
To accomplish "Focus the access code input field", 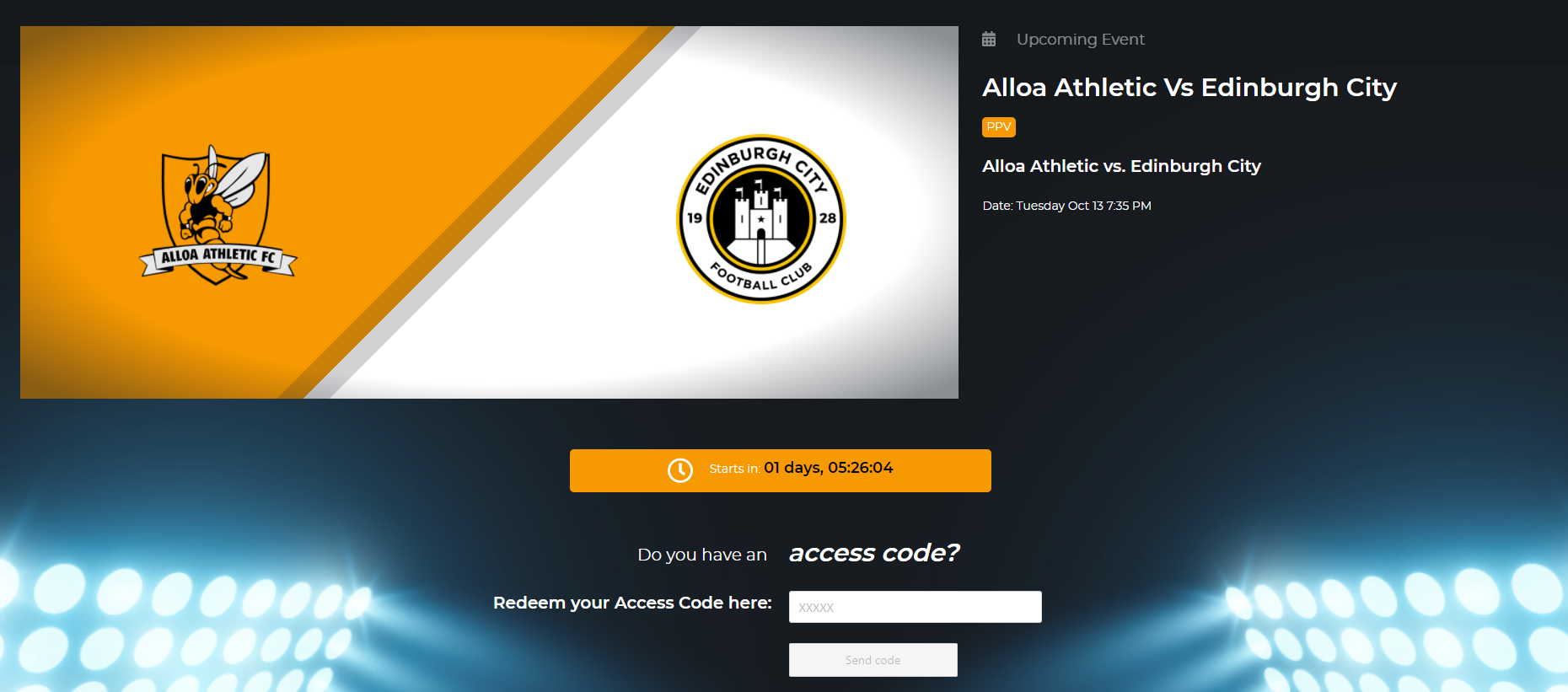I will 915,607.
